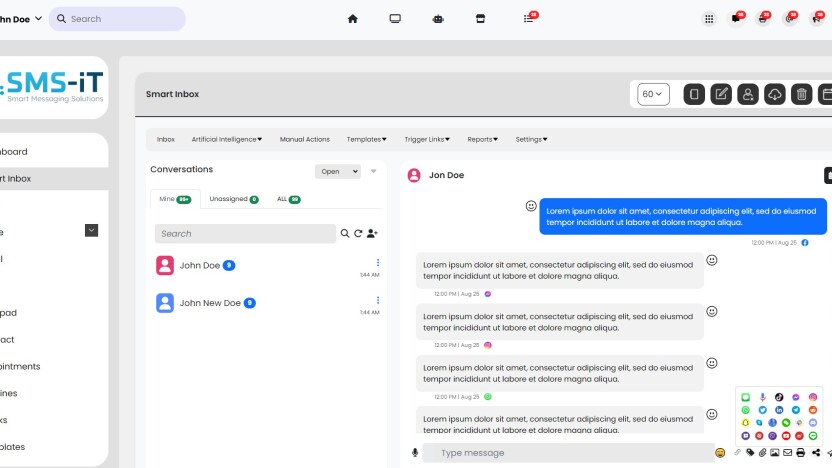The image size is (832, 468).
Task: Refresh the conversations list
Action: click(358, 233)
